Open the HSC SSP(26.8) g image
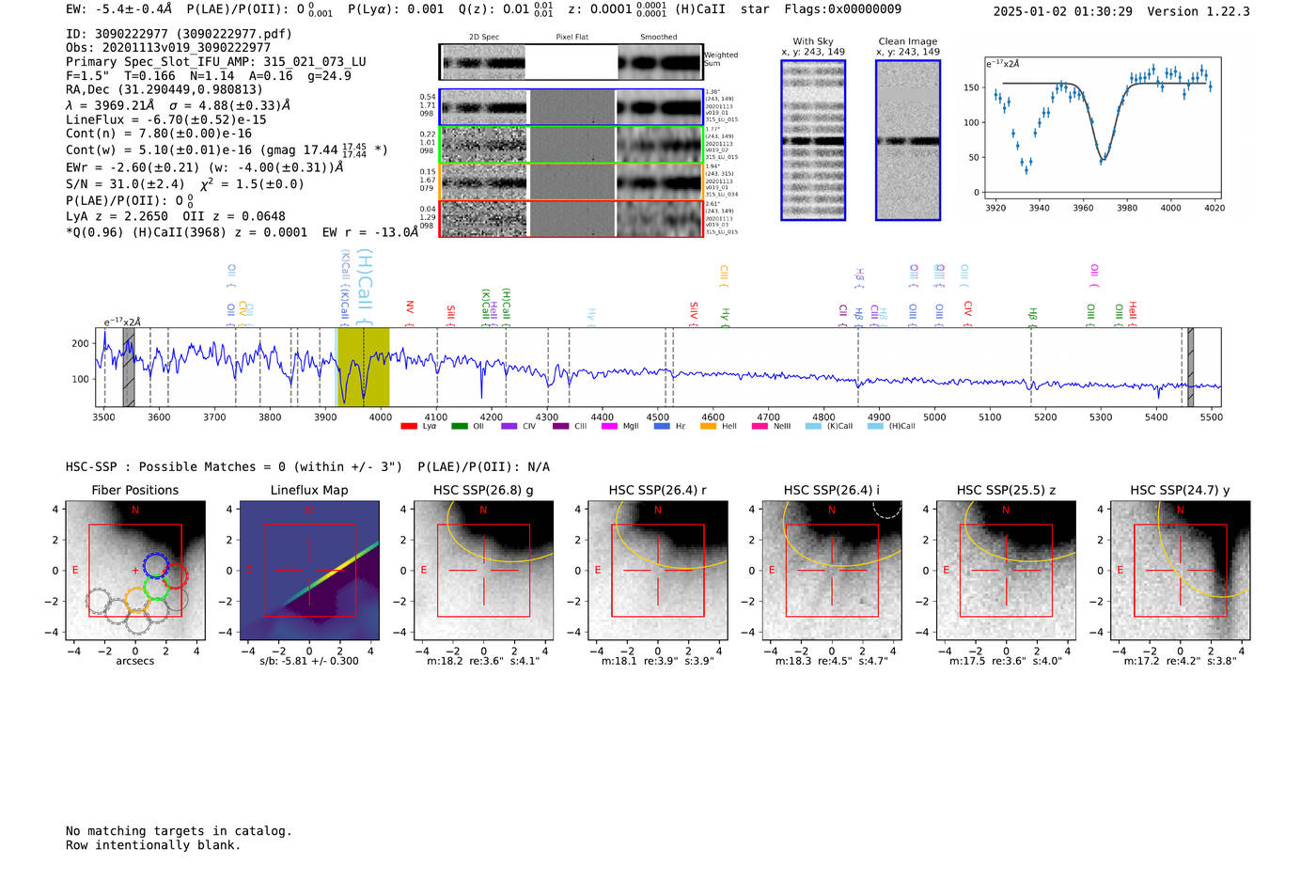This screenshot has width=1316, height=896. tap(483, 571)
